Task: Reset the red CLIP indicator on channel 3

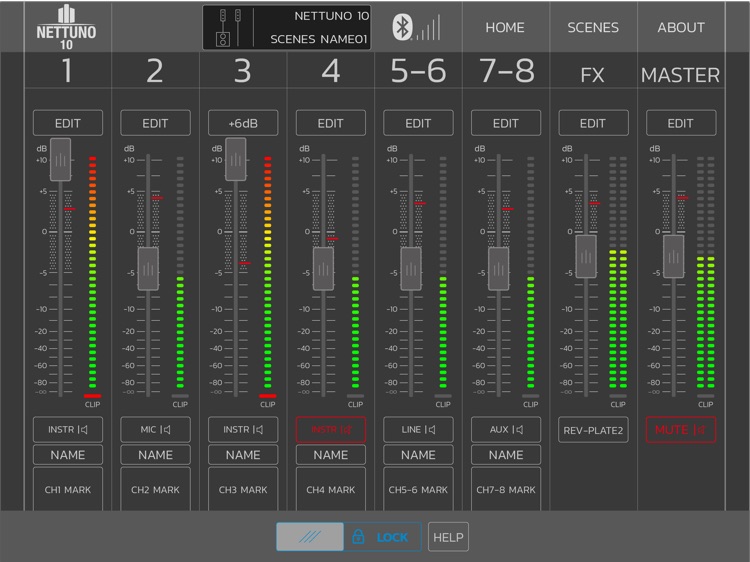Action: [267, 396]
